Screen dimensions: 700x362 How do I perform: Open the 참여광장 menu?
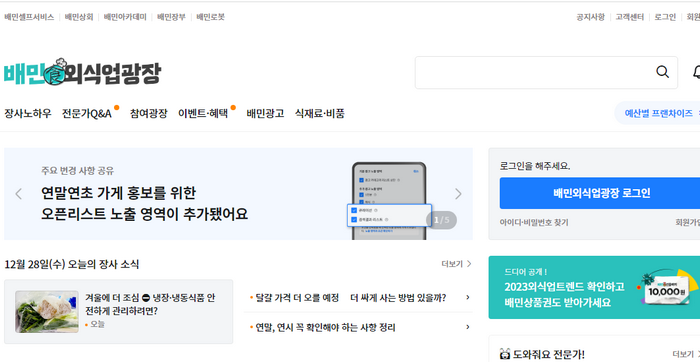[x=149, y=113]
